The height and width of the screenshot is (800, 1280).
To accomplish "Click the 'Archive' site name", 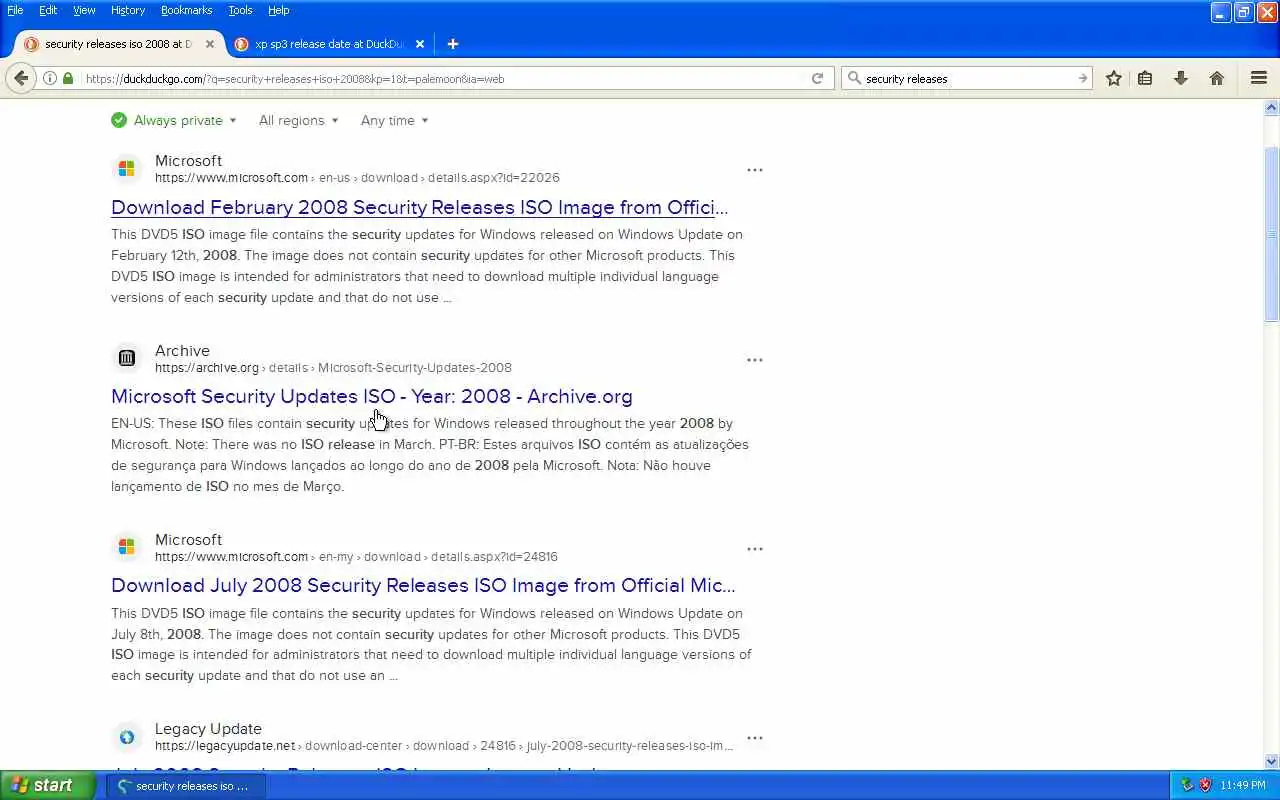I will tap(182, 351).
